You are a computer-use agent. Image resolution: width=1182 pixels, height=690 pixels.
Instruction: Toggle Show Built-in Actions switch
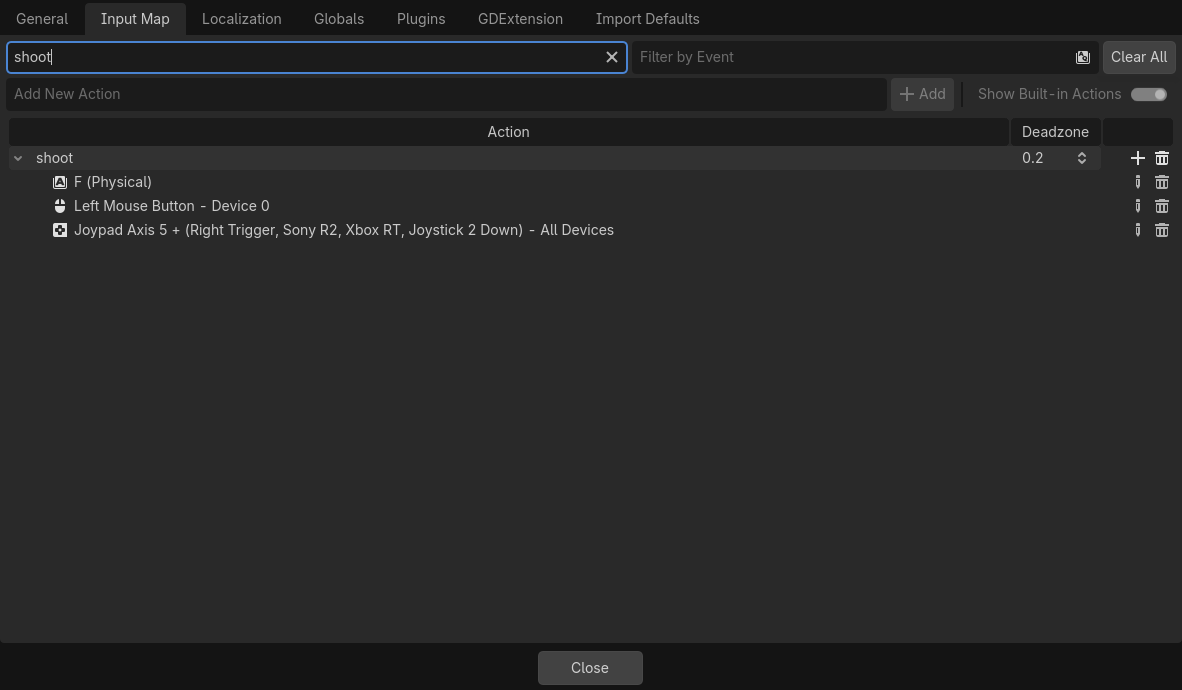(x=1149, y=94)
